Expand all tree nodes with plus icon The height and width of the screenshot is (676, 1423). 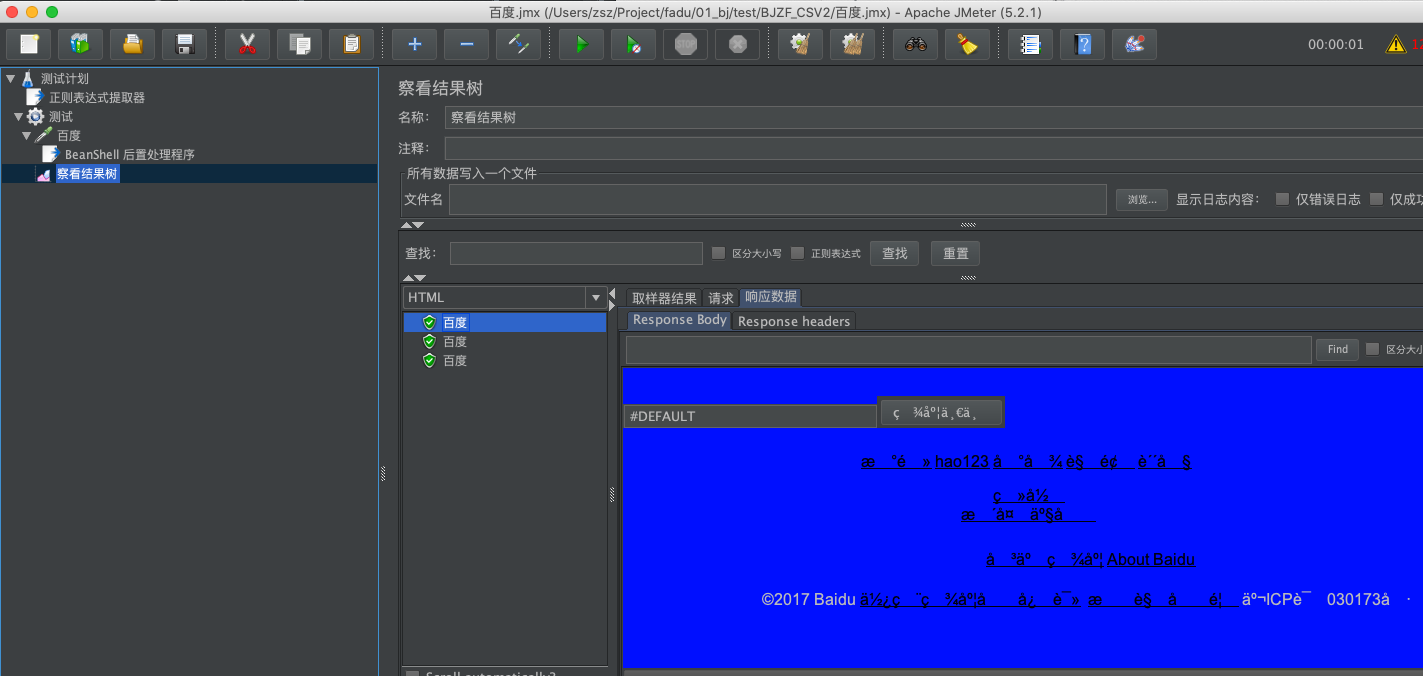[414, 44]
